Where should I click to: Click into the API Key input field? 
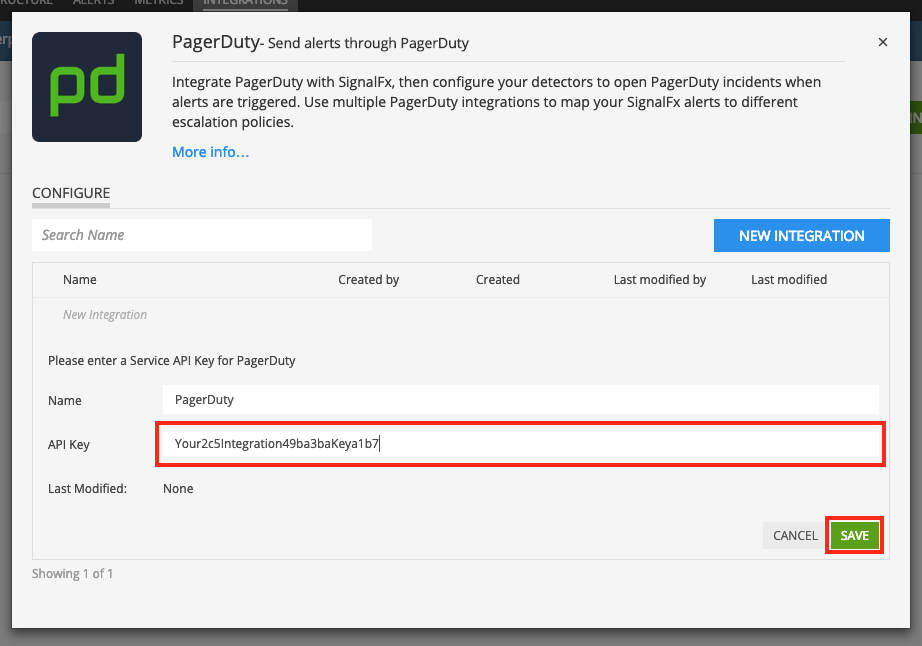[520, 444]
